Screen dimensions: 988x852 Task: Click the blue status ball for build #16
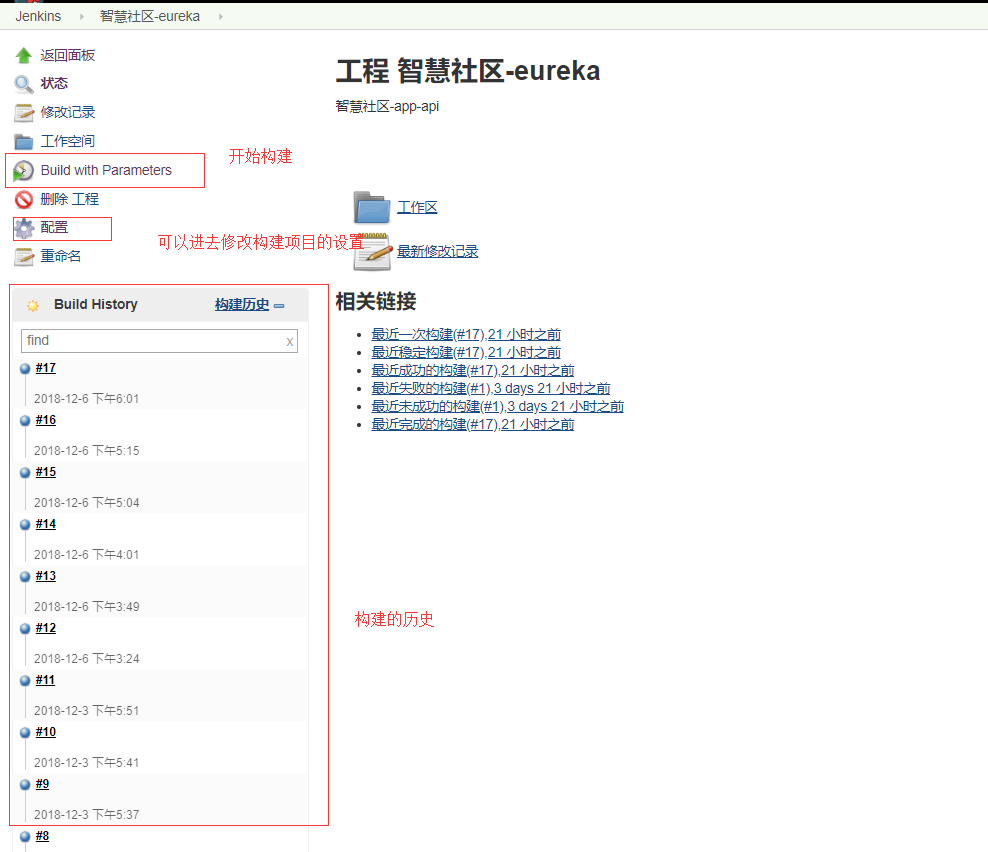click(x=25, y=421)
